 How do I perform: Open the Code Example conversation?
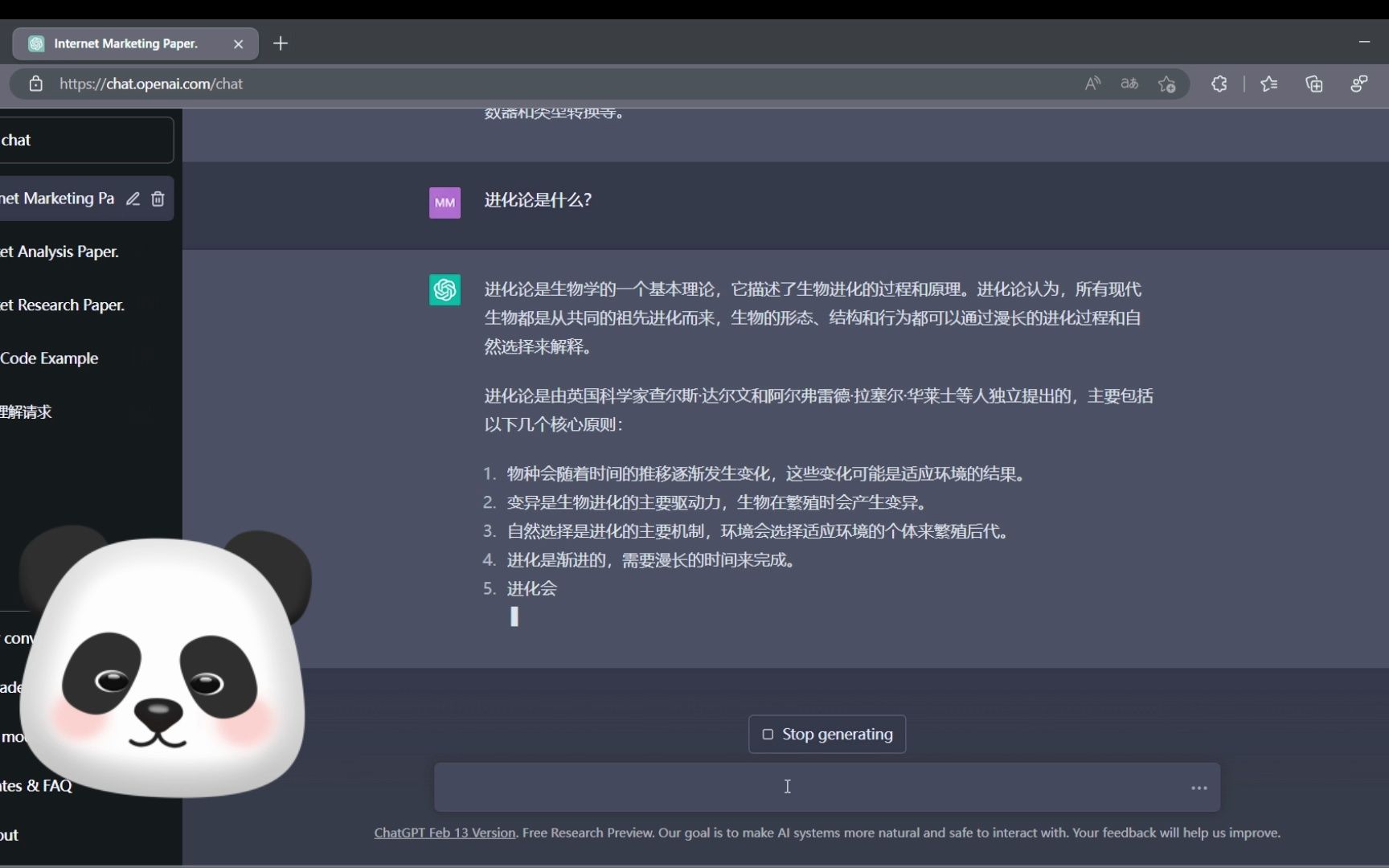click(x=49, y=358)
